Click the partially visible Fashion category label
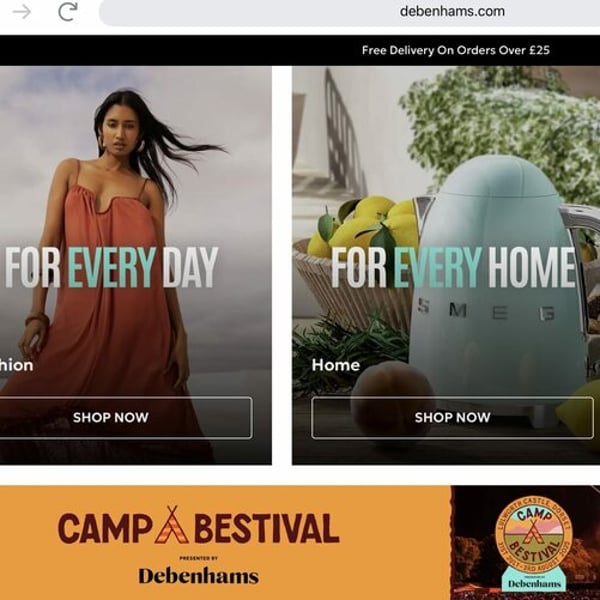 tap(16, 365)
